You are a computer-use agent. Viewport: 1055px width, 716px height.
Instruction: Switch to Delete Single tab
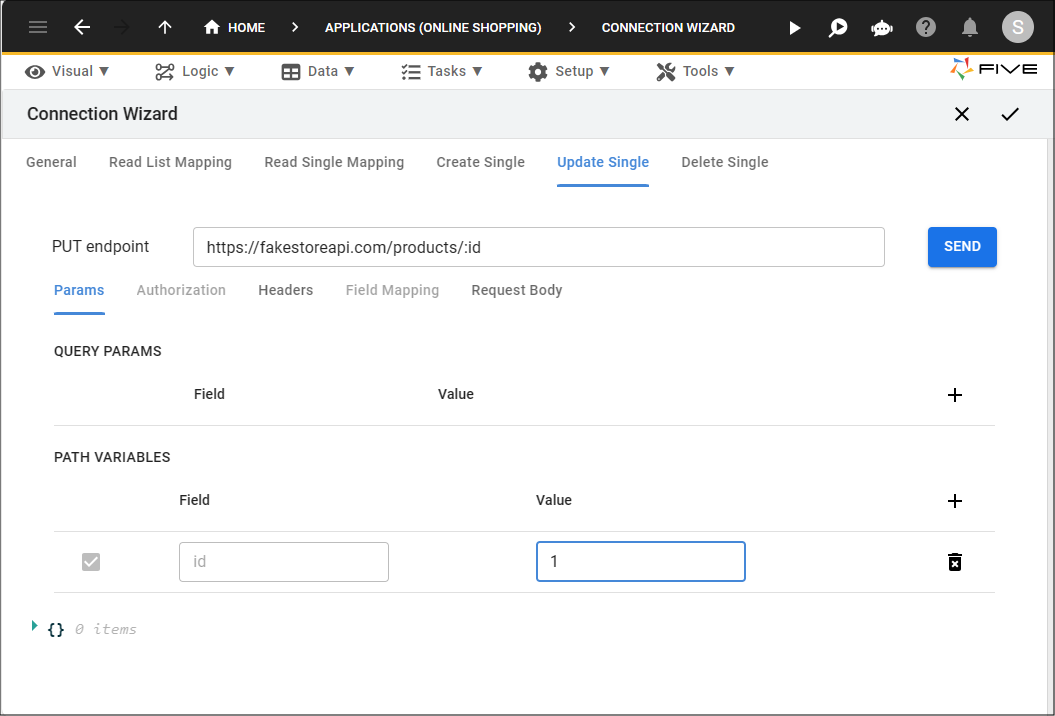click(x=725, y=162)
